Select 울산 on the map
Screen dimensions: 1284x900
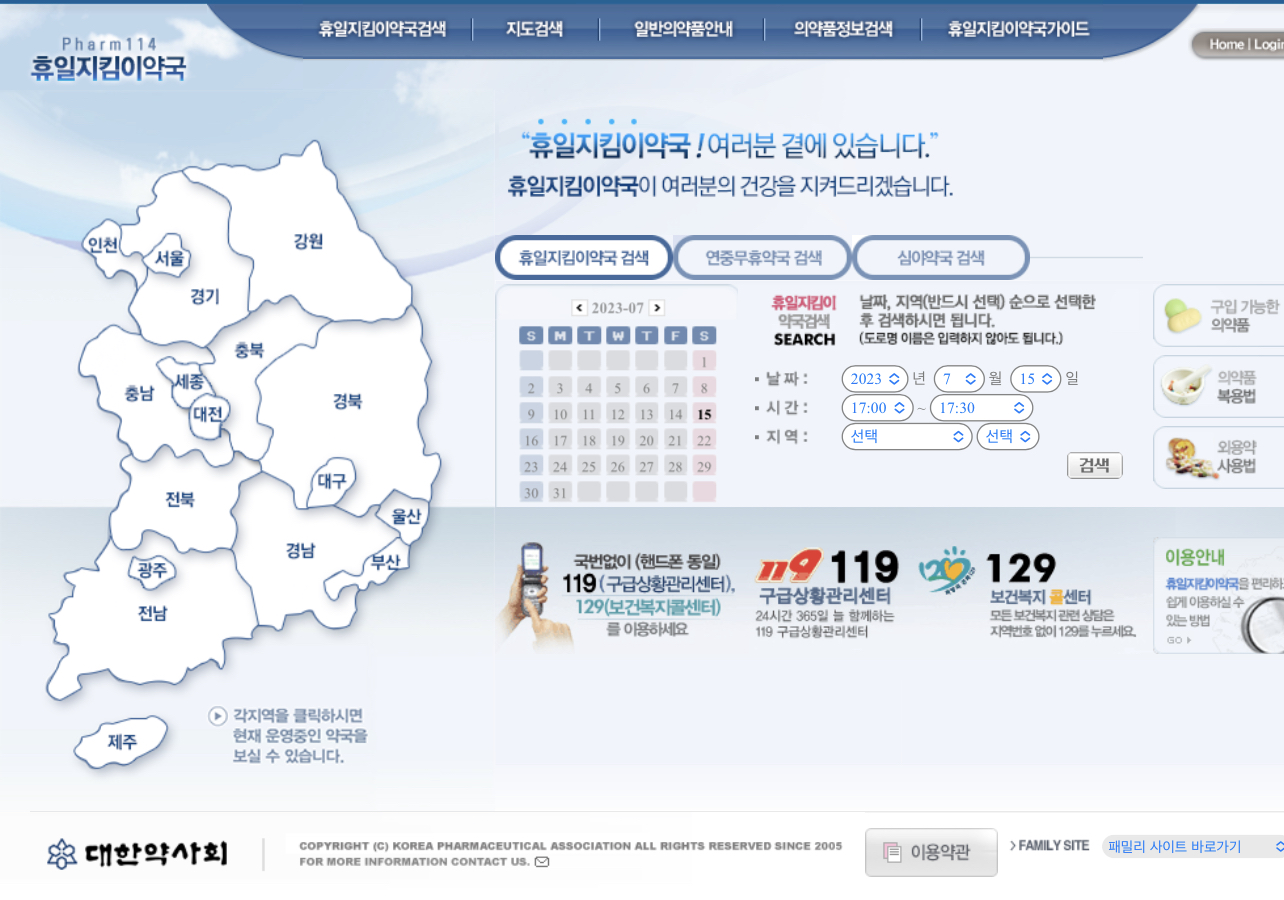[x=406, y=515]
